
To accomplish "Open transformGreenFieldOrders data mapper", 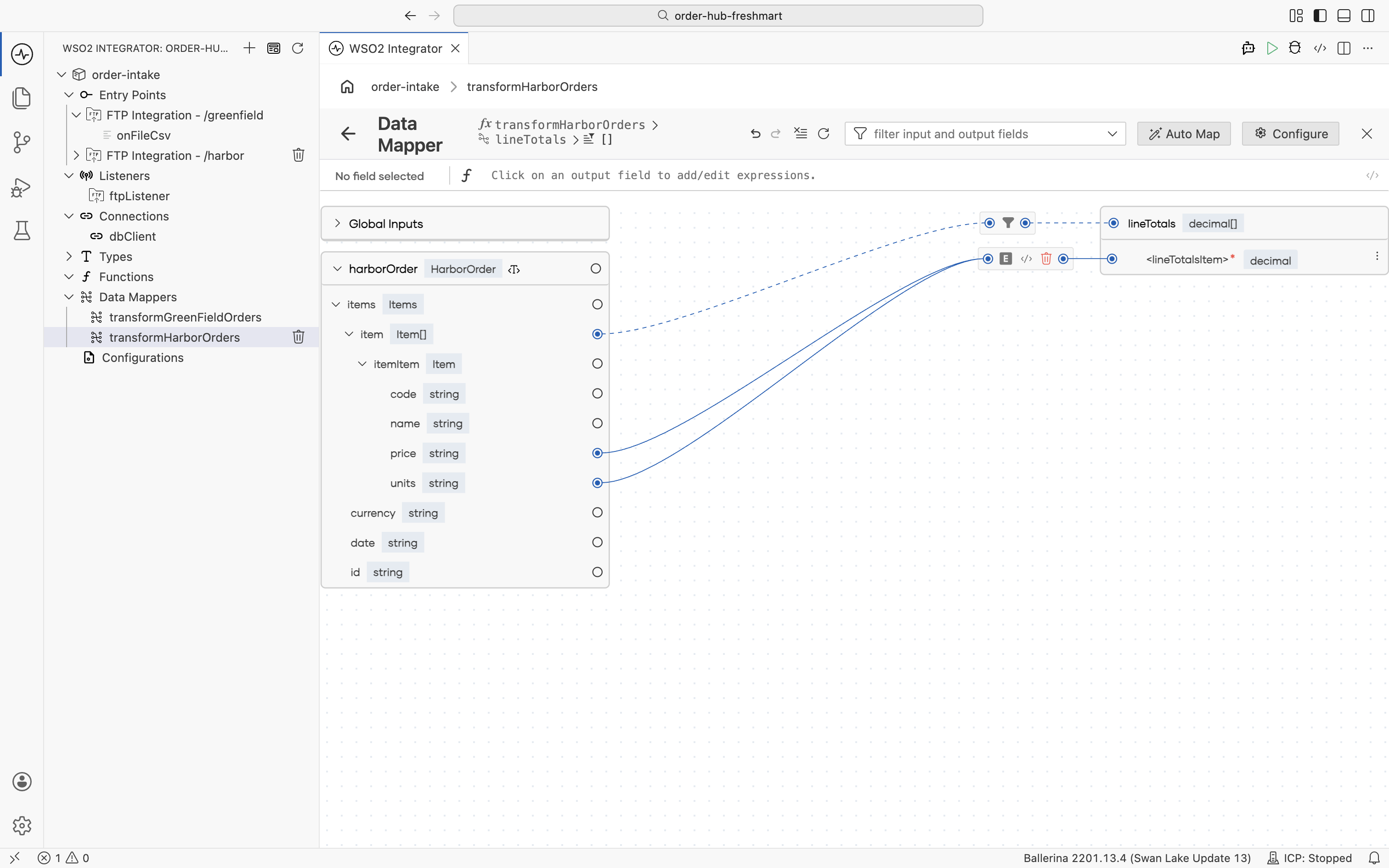I will click(x=185, y=317).
